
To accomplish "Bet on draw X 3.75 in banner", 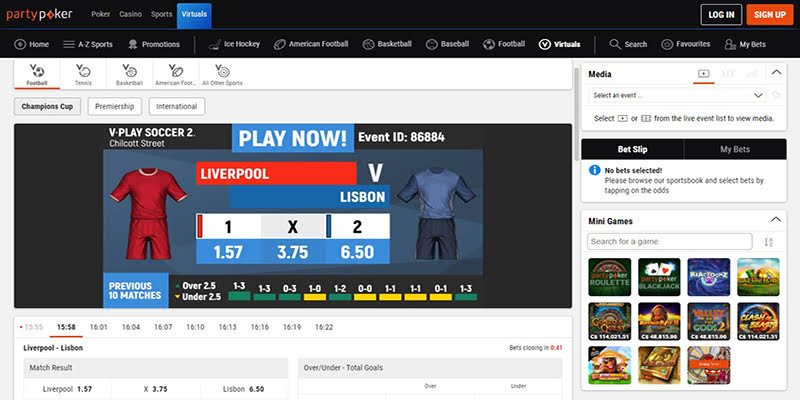I will pyautogui.click(x=293, y=252).
